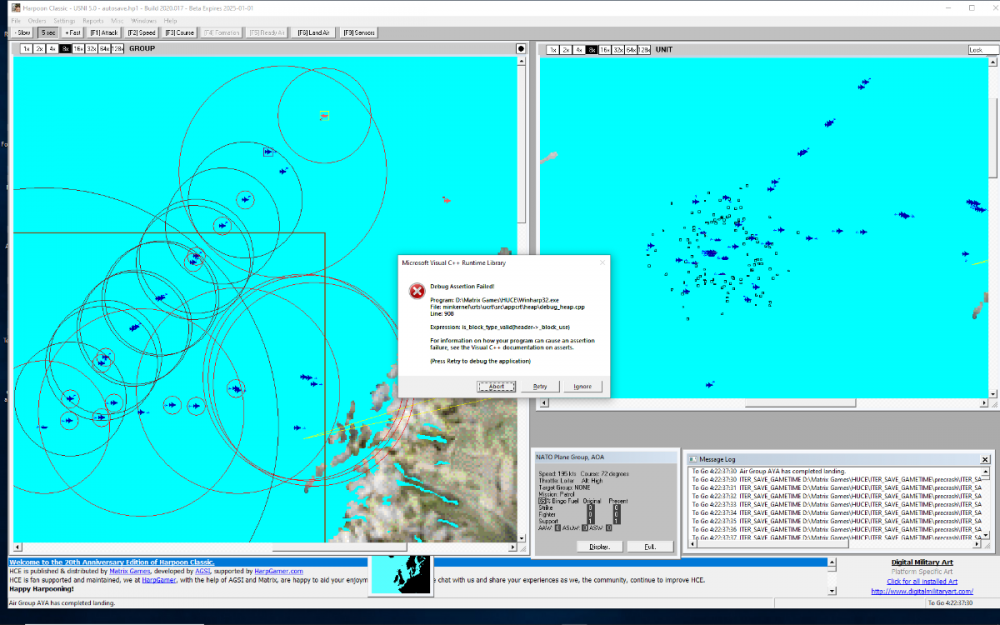Open the Orders menu
The width and height of the screenshot is (1000, 625).
(x=37, y=20)
